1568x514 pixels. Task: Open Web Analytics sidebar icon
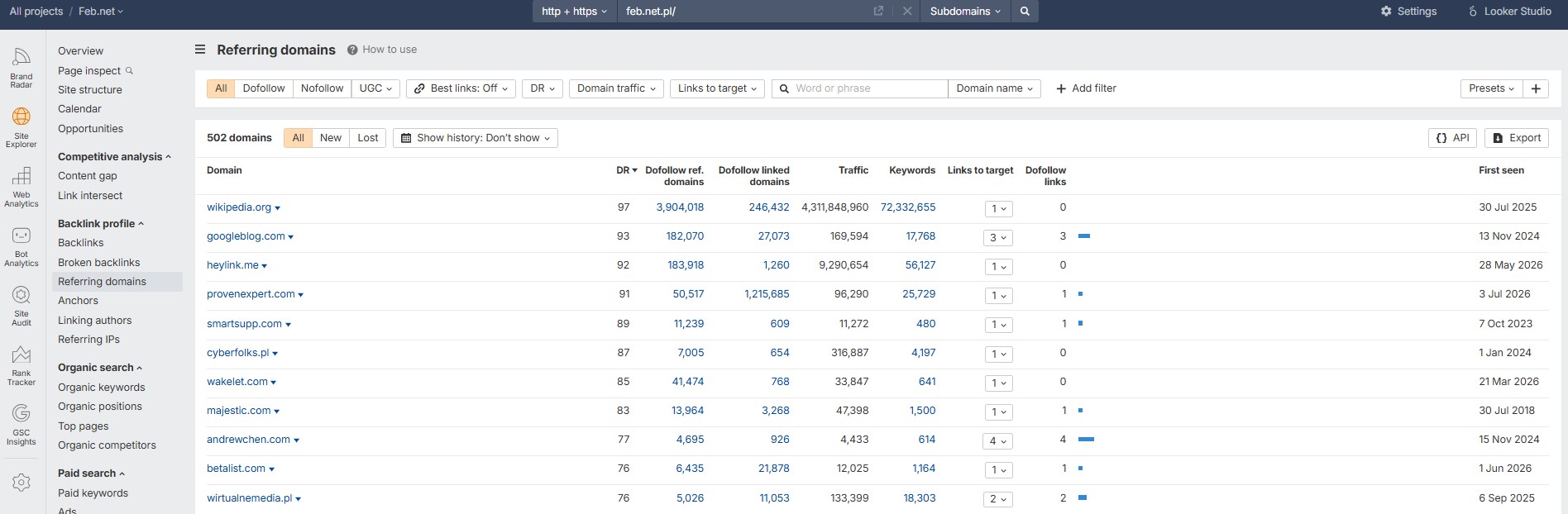(22, 187)
